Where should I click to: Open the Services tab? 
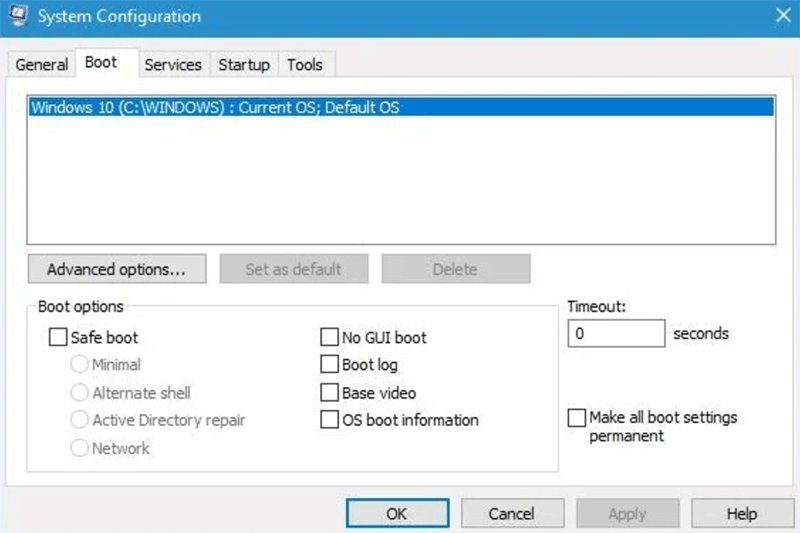[x=173, y=65]
